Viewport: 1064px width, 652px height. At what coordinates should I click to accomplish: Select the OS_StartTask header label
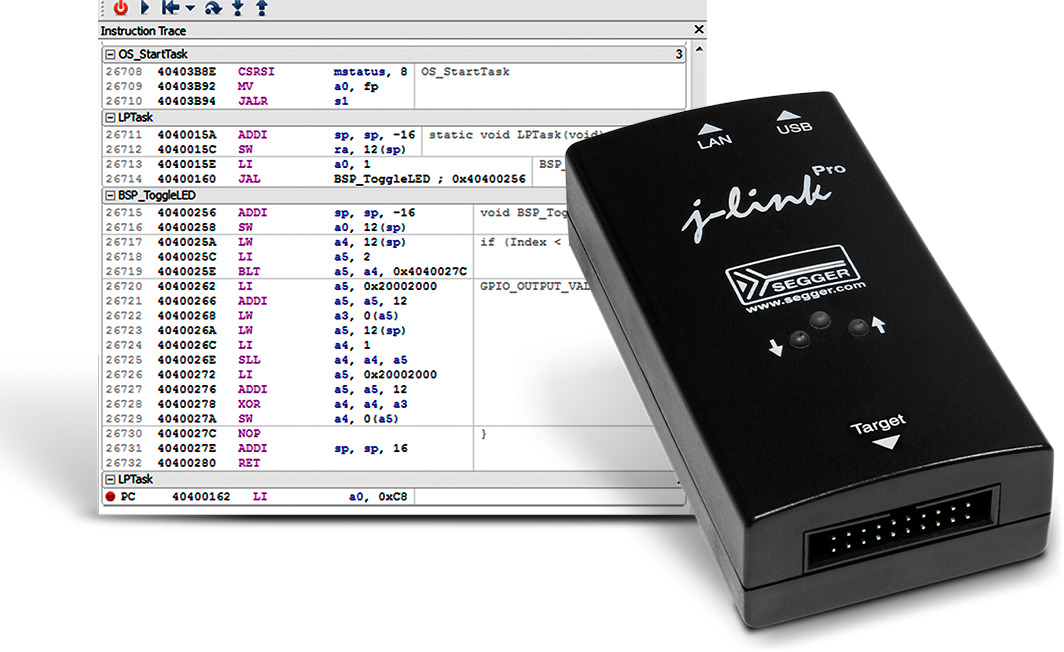[x=153, y=54]
